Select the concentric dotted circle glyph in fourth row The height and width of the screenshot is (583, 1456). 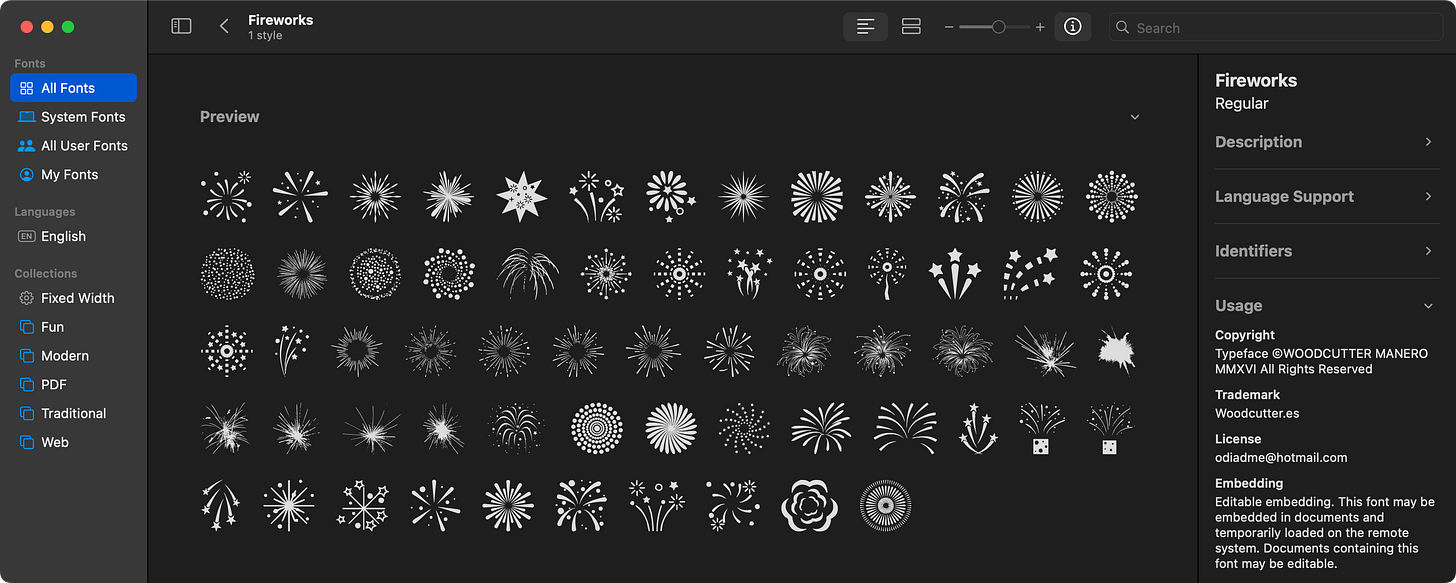click(596, 427)
